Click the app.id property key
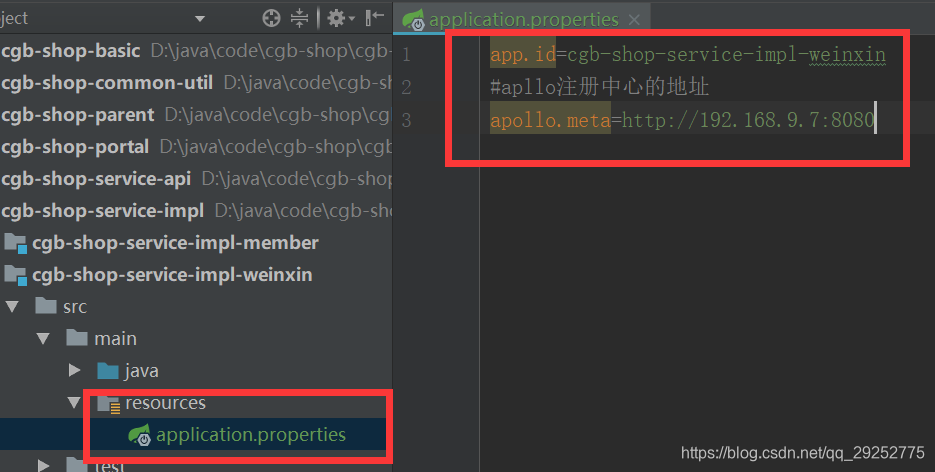This screenshot has width=935, height=472. [x=522, y=55]
